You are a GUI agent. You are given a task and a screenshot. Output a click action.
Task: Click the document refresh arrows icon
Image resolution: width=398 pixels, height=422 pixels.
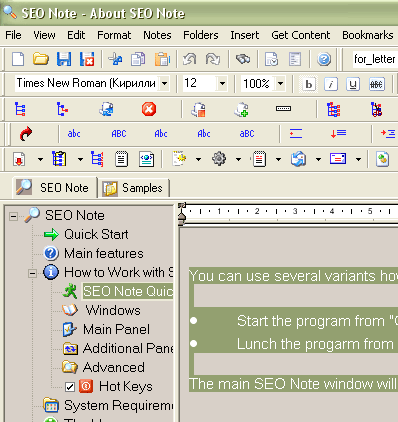click(298, 159)
